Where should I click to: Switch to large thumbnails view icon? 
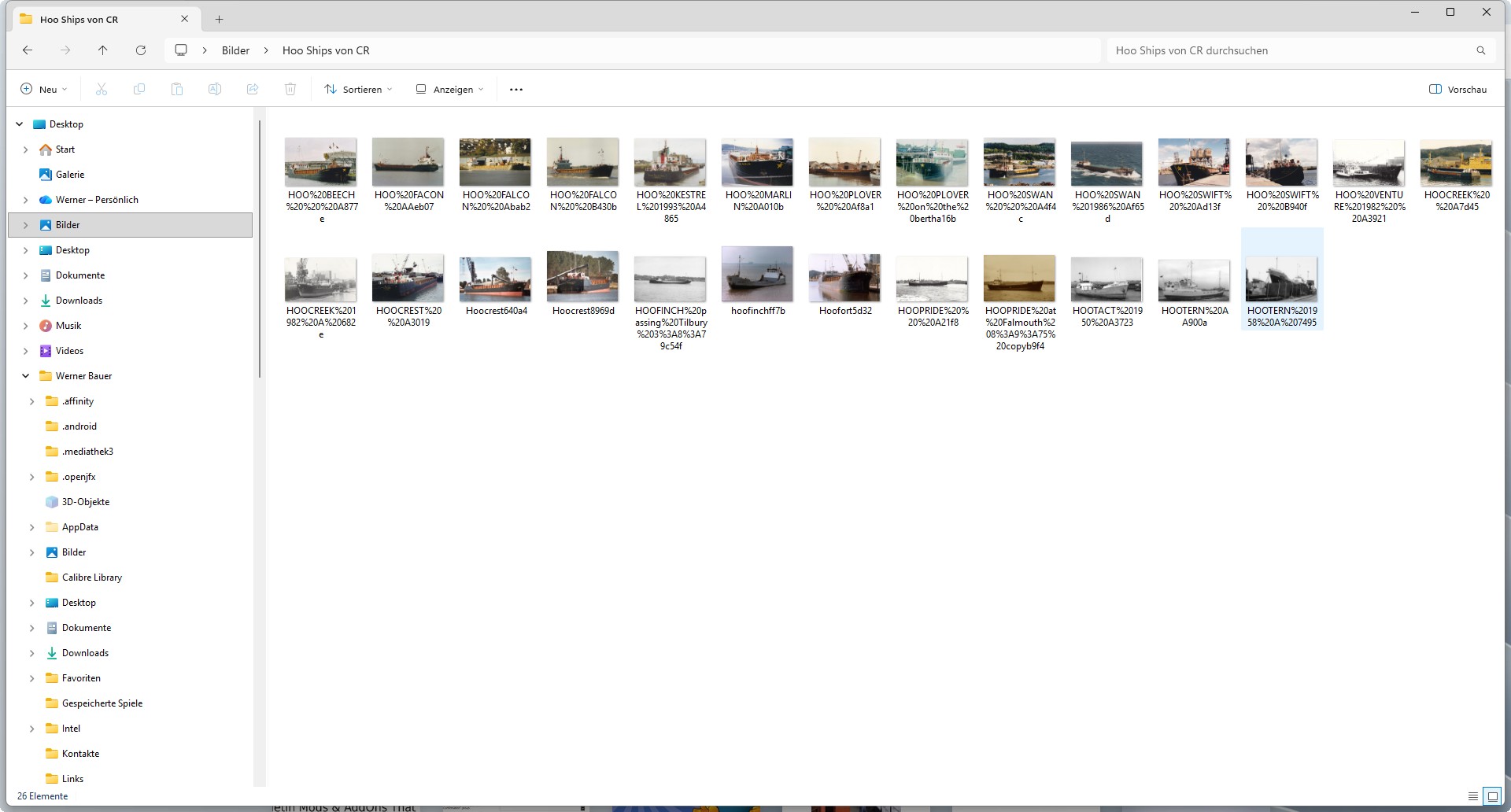(1491, 796)
